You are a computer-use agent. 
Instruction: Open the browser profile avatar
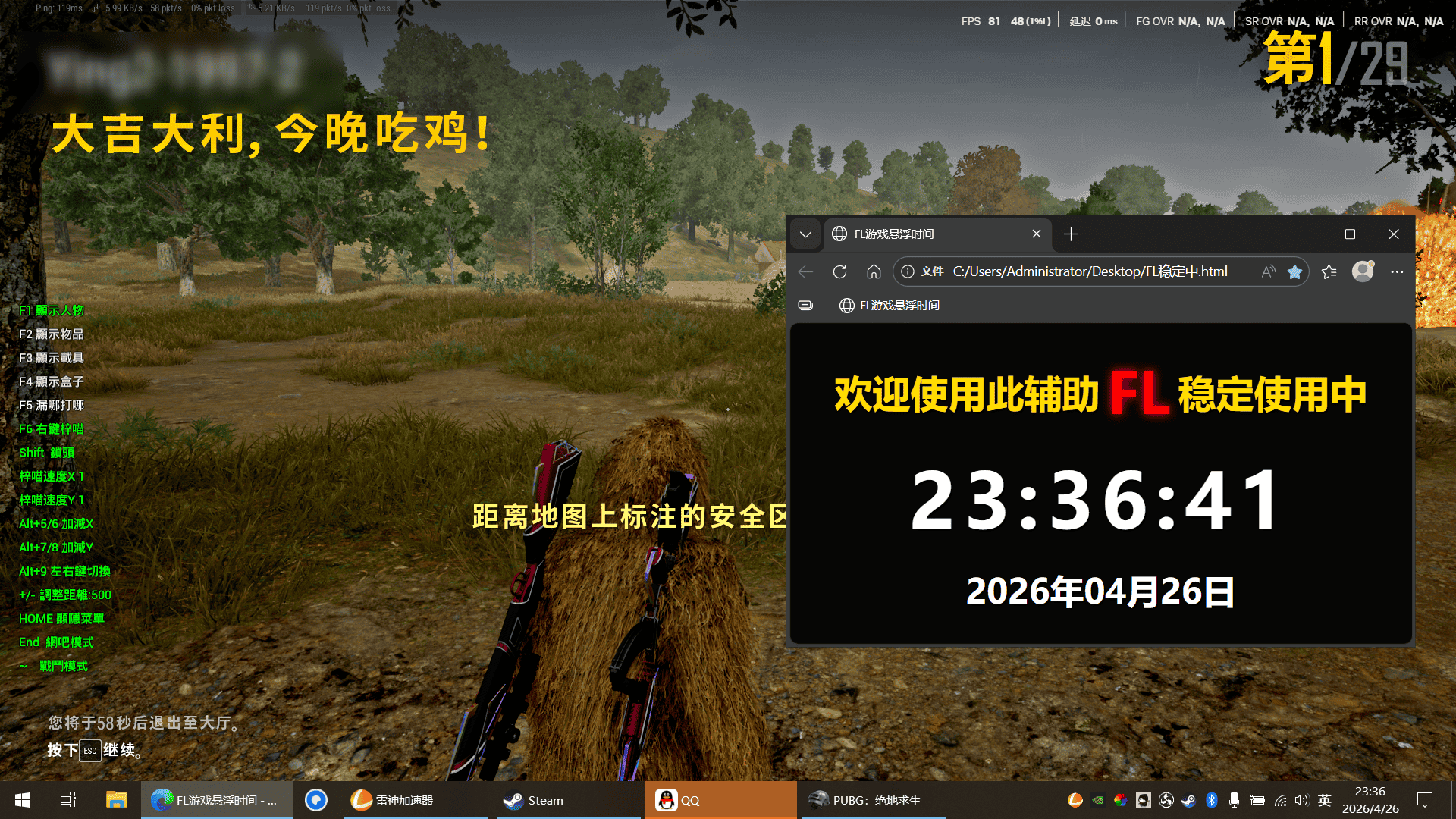[x=1363, y=271]
